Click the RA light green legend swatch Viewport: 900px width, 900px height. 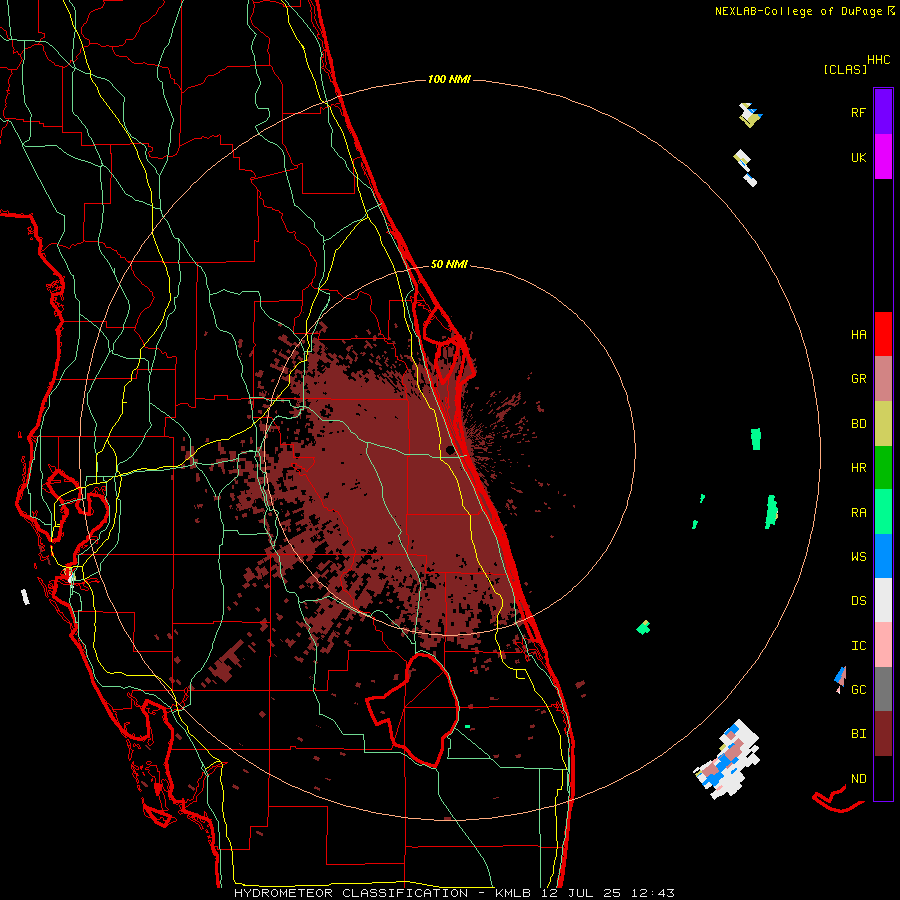point(883,512)
